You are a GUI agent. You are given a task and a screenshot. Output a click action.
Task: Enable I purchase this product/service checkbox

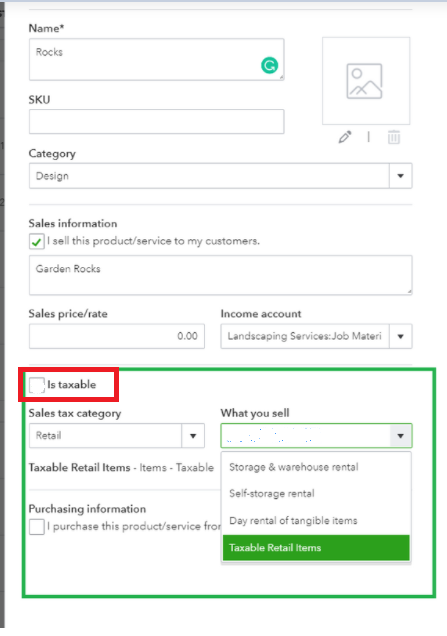(37, 526)
